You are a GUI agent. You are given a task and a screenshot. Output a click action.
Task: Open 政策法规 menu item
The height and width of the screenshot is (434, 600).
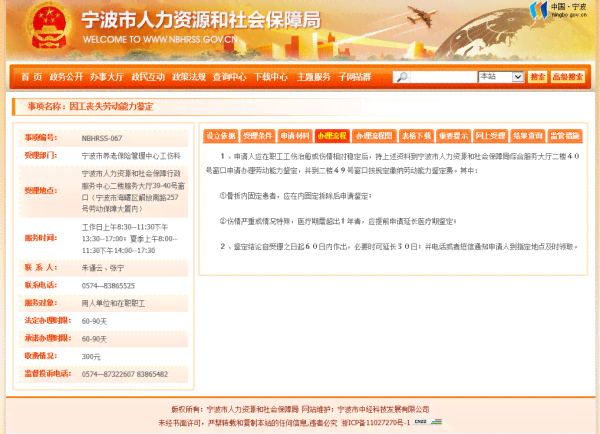pyautogui.click(x=189, y=77)
